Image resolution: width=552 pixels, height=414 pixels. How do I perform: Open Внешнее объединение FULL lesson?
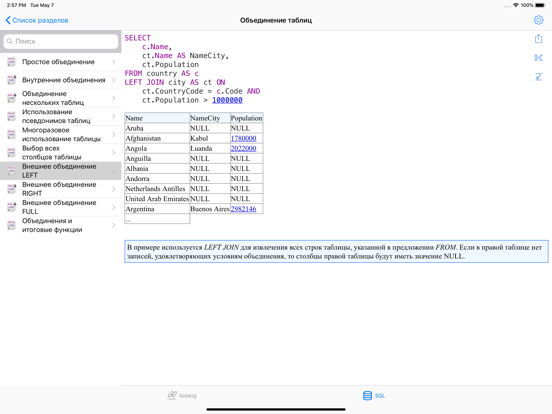point(61,207)
